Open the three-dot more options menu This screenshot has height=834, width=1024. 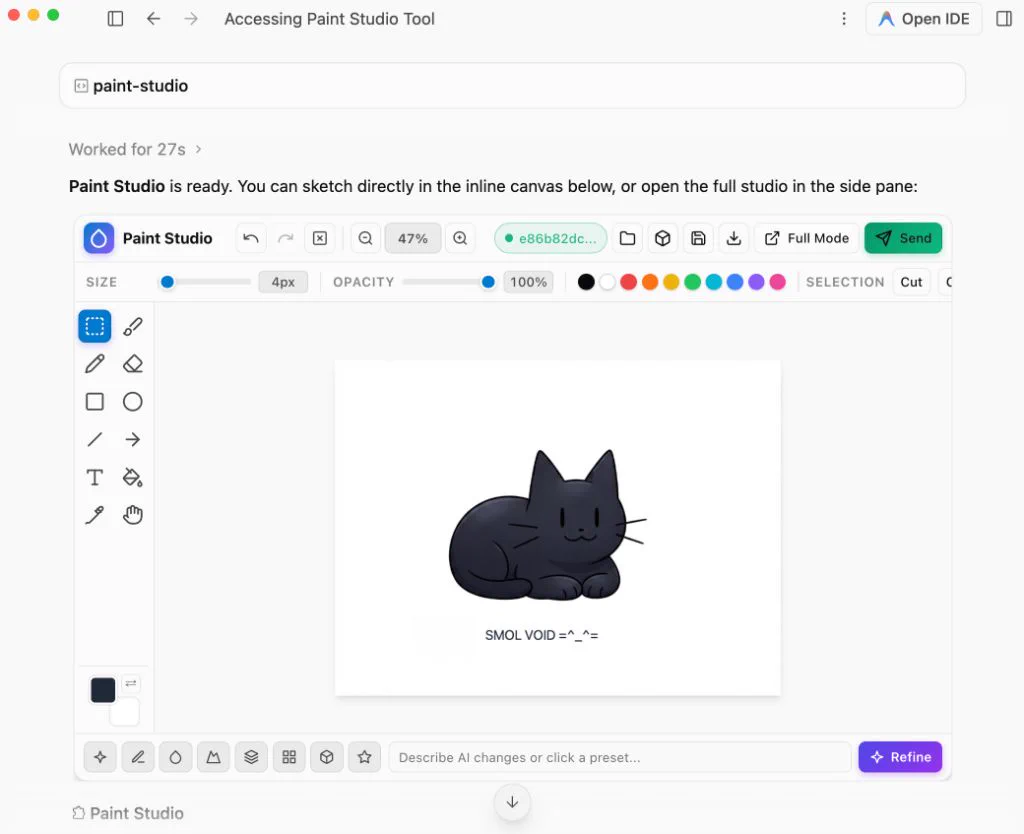coord(844,19)
